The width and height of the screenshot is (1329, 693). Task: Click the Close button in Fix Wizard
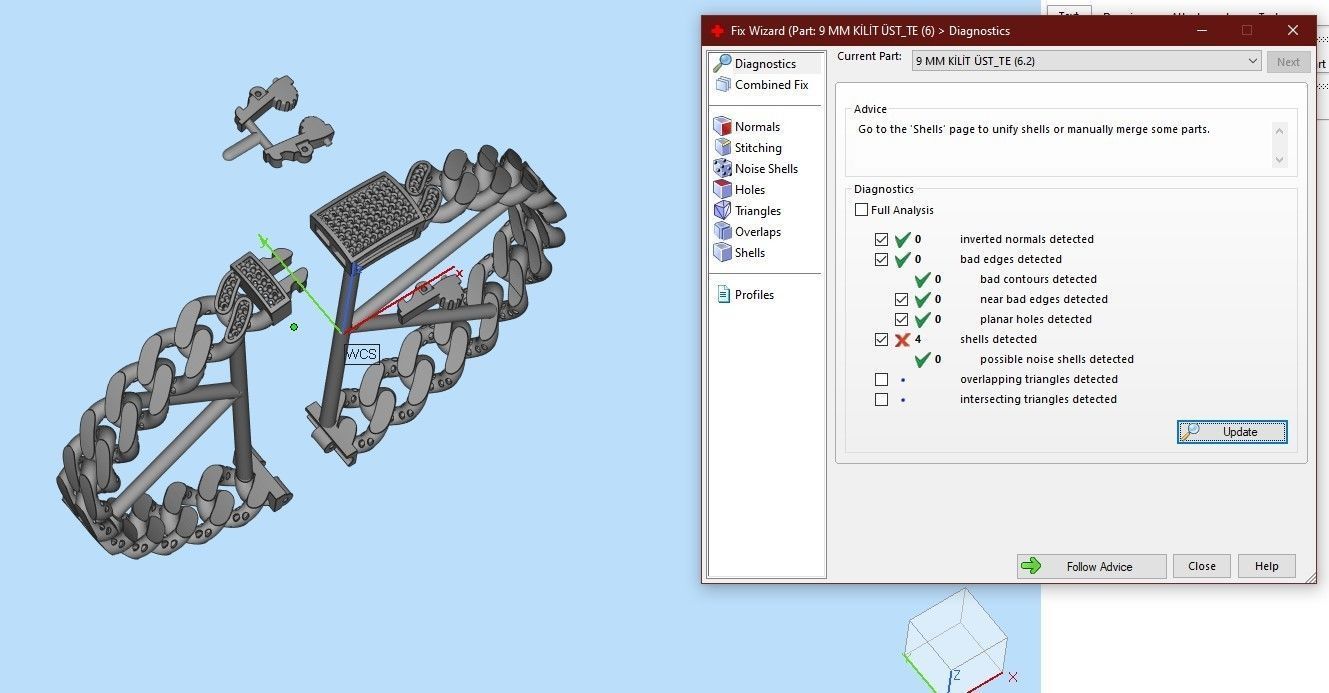(1202, 566)
